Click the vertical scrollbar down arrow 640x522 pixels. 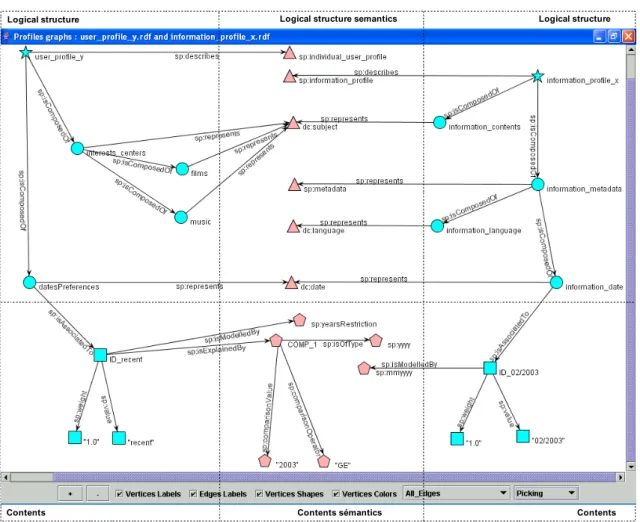tap(631, 466)
